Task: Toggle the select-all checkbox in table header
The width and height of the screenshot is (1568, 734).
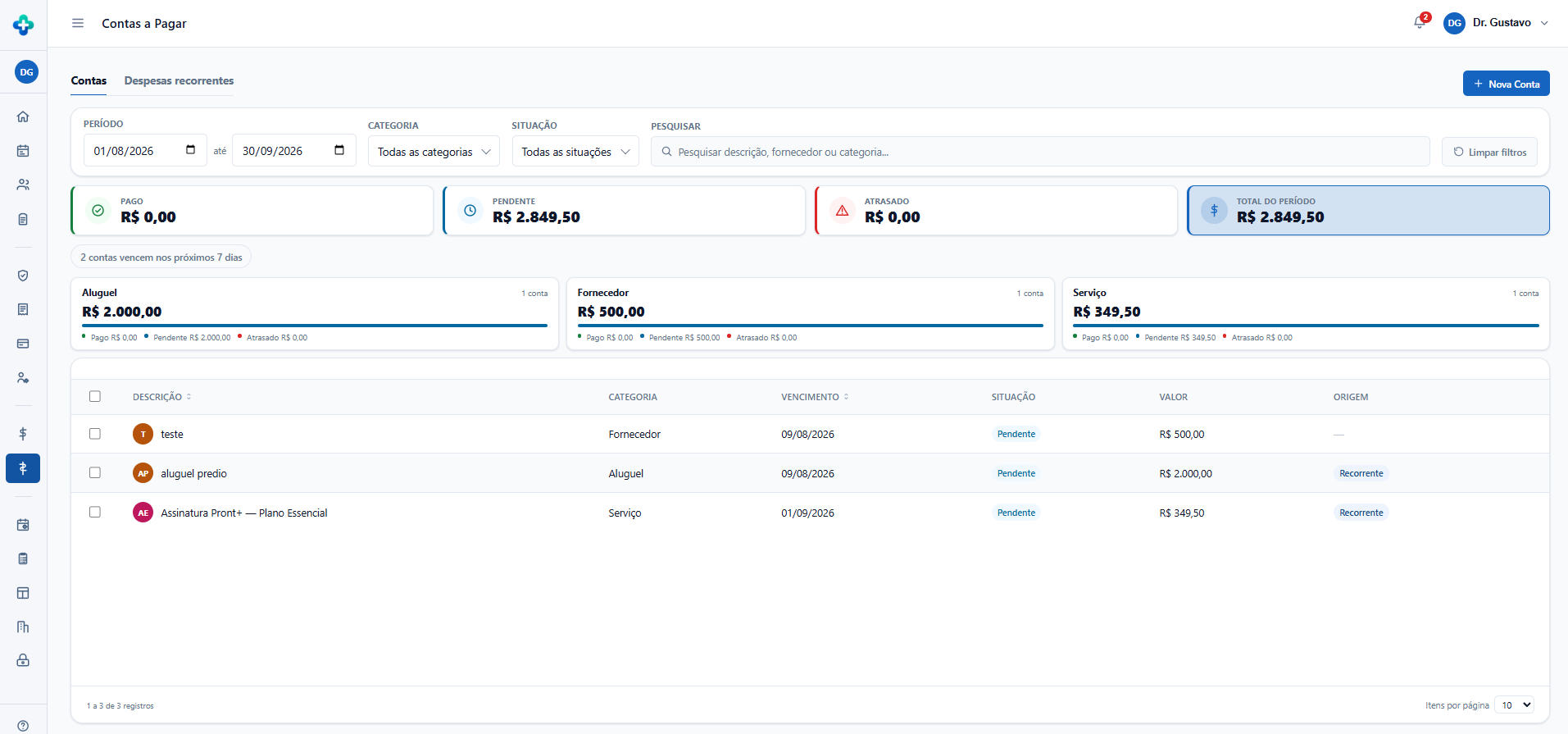Action: point(95,396)
